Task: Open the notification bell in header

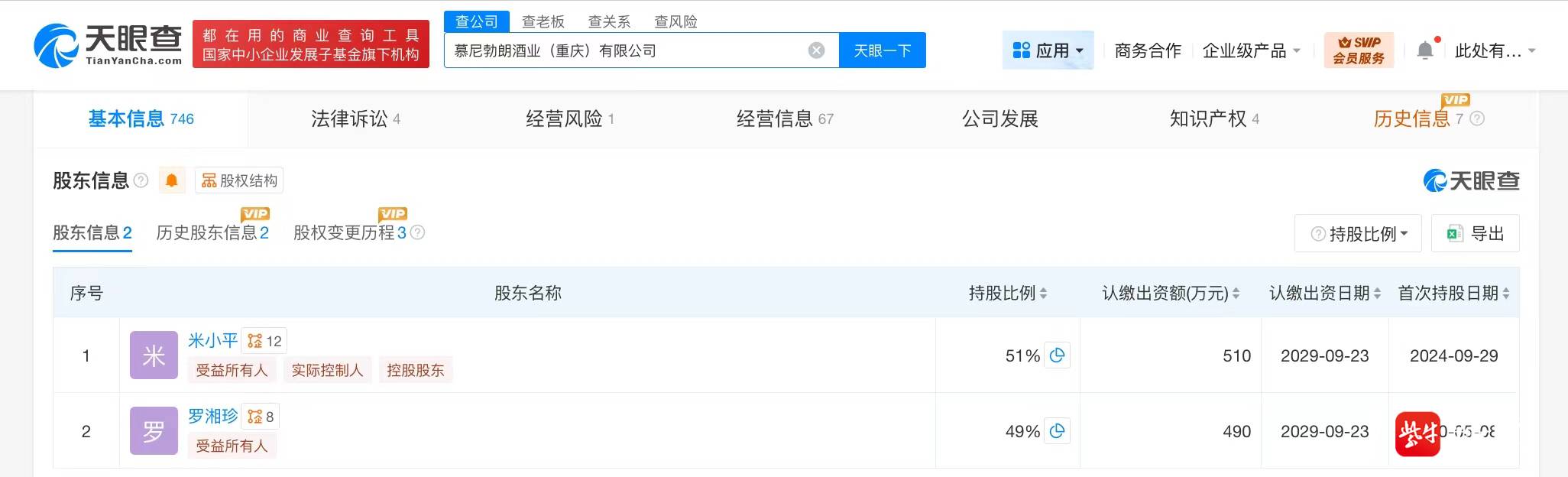Action: pyautogui.click(x=1425, y=50)
